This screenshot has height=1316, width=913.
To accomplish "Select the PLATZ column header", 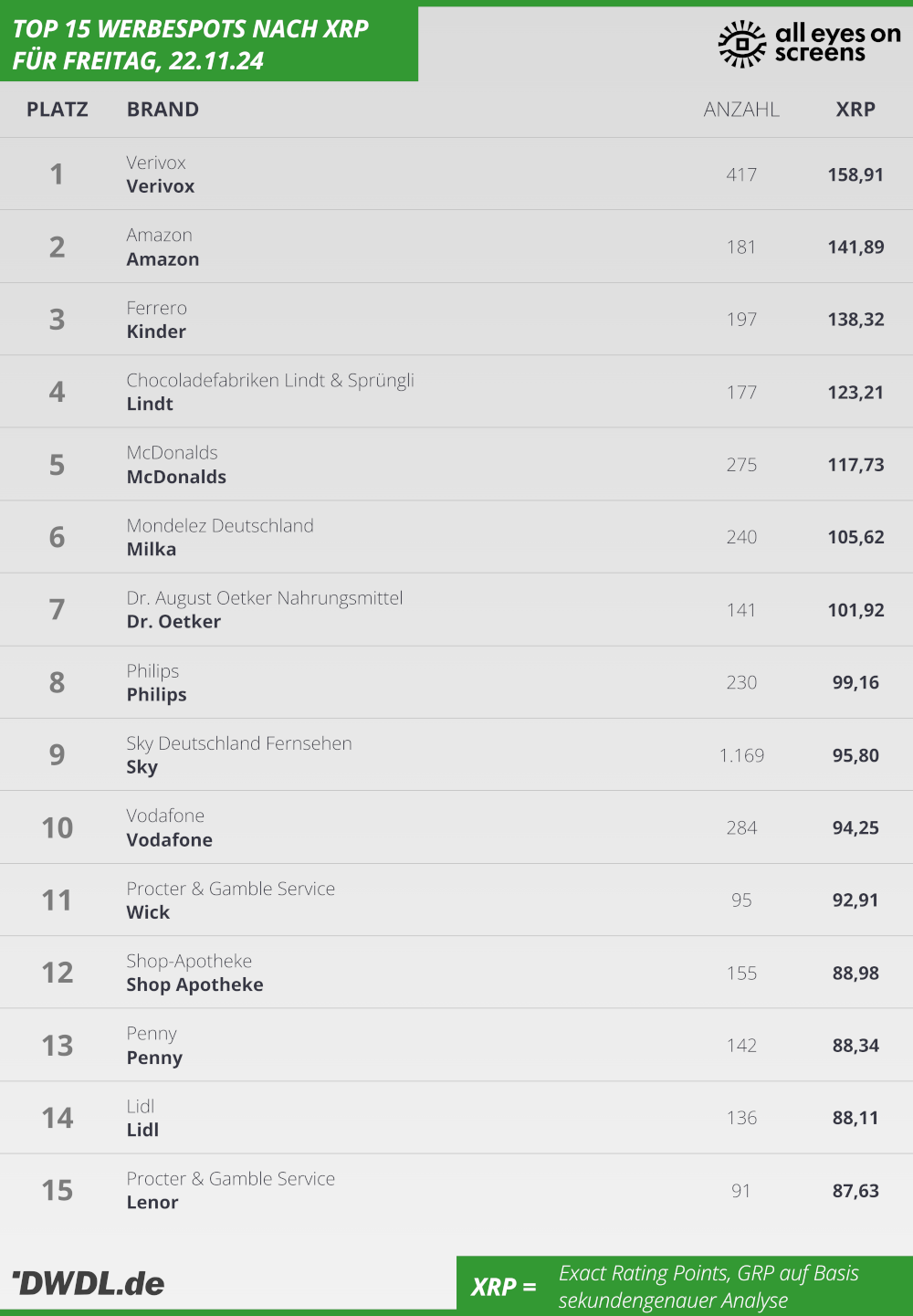I will pos(58,110).
